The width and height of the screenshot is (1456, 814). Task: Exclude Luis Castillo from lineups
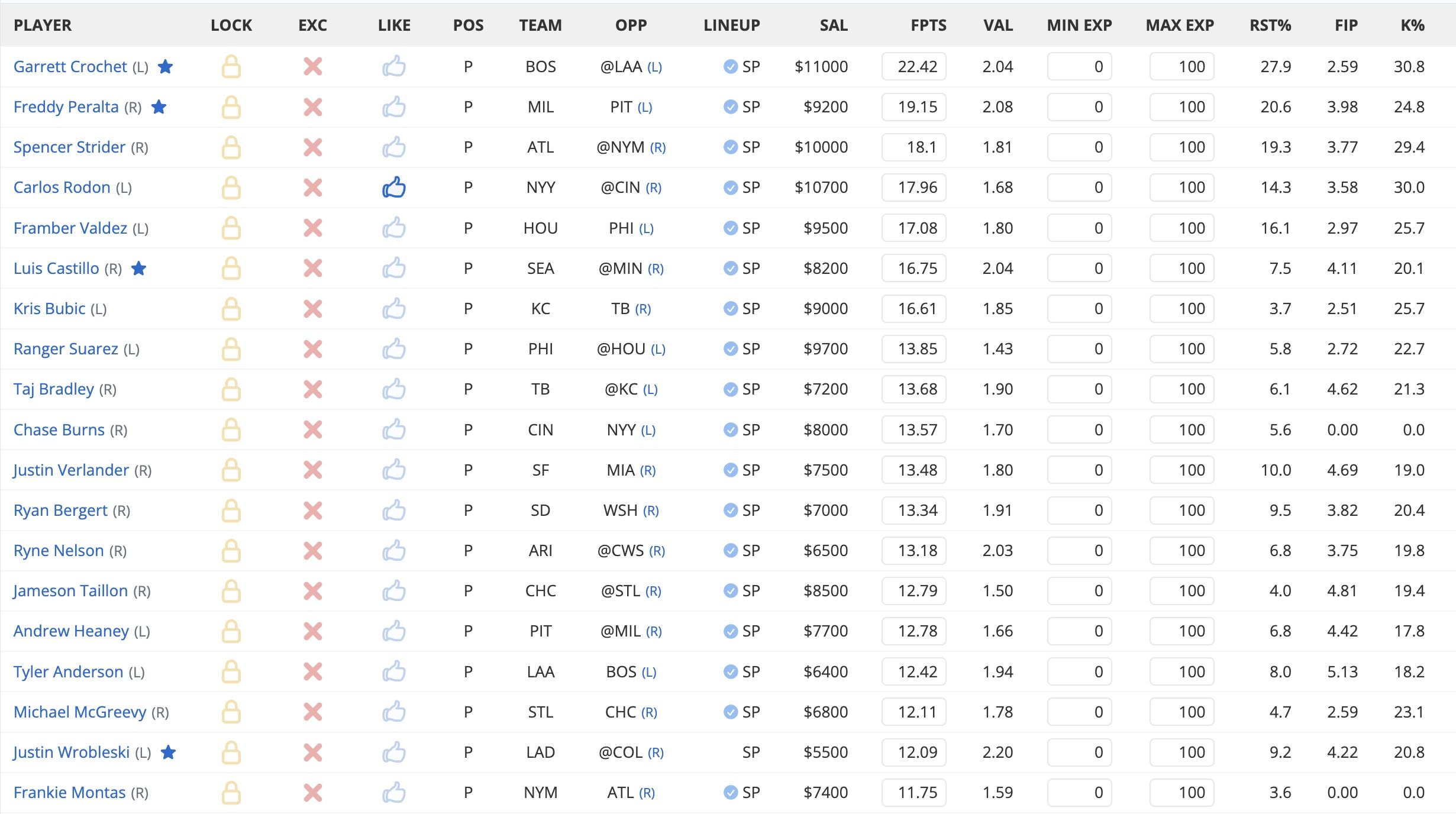313,269
